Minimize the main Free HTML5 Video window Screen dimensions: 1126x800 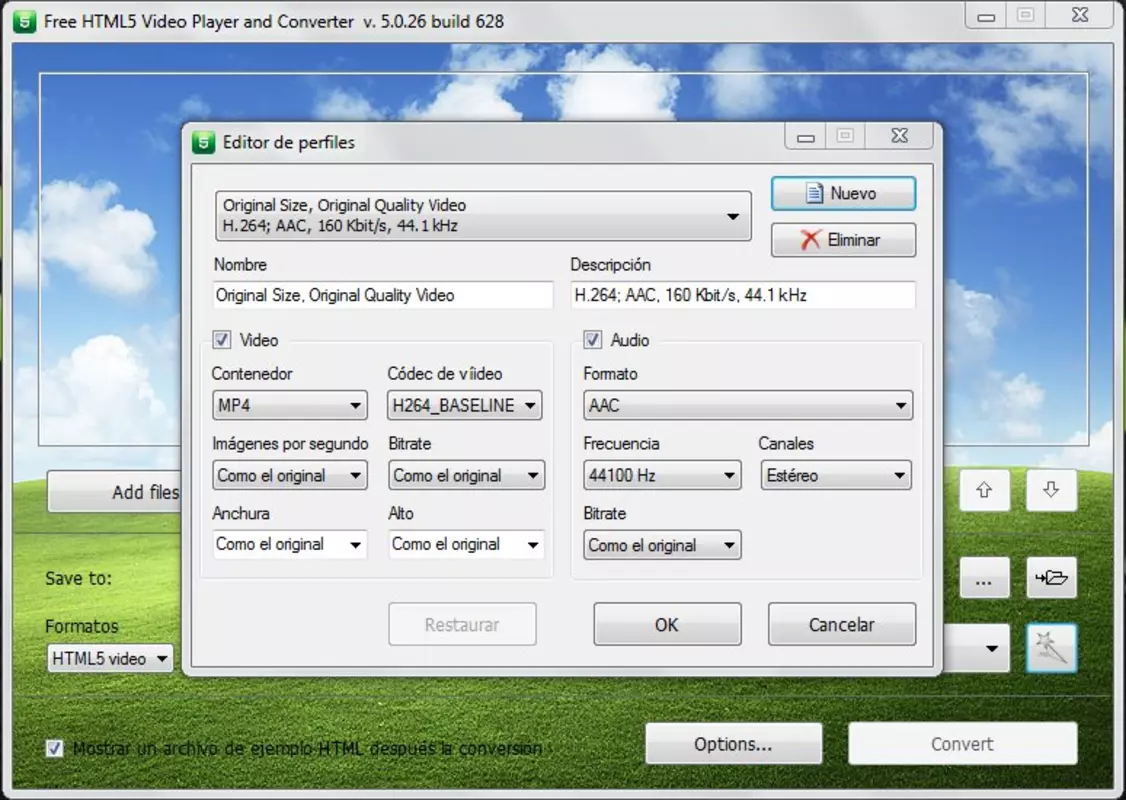(986, 15)
